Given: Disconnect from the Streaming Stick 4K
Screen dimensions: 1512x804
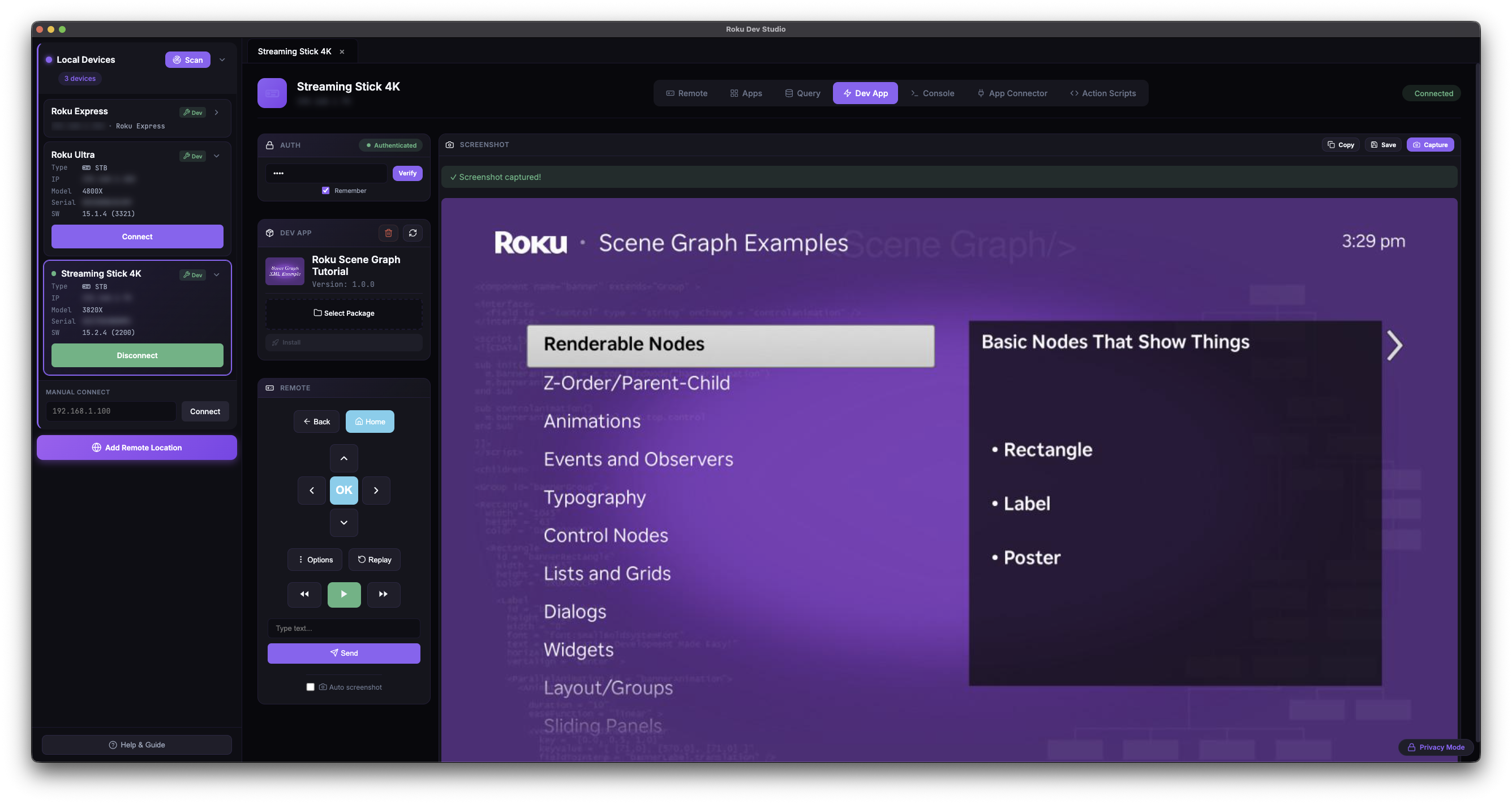Looking at the screenshot, I should point(138,355).
